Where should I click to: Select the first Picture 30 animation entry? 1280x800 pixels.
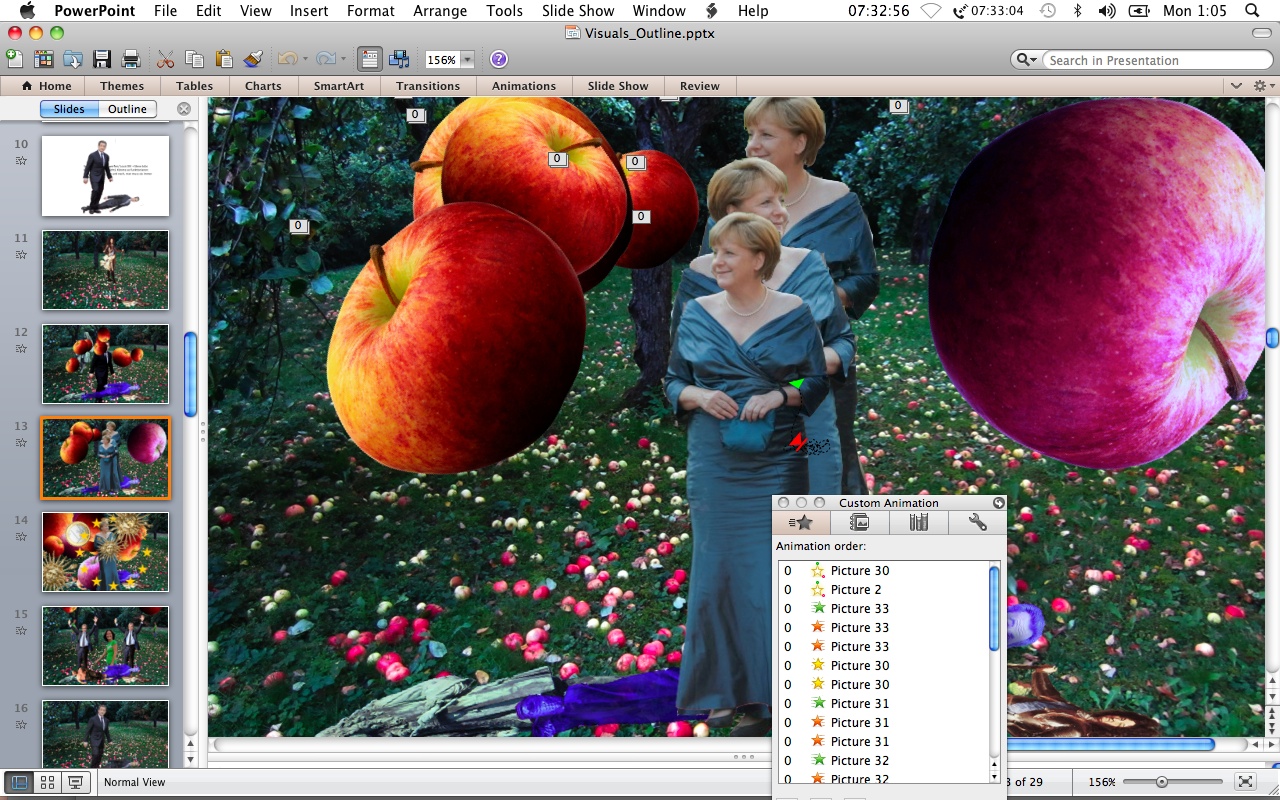859,571
